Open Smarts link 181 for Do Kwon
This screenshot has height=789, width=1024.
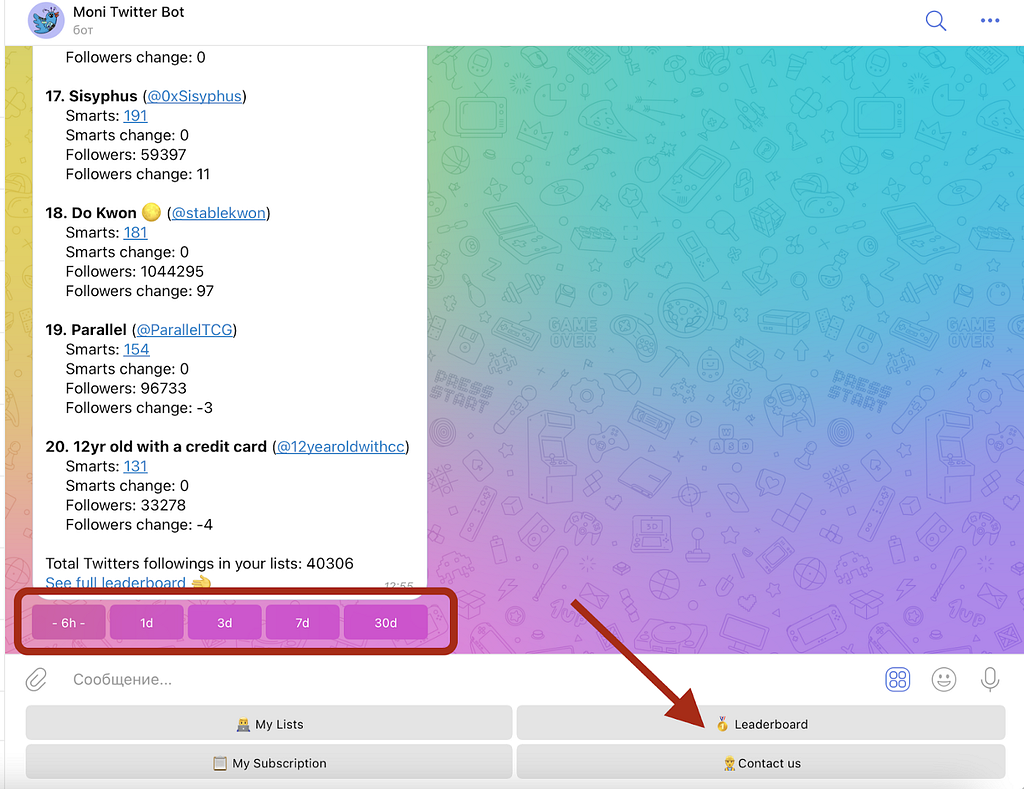(x=135, y=233)
